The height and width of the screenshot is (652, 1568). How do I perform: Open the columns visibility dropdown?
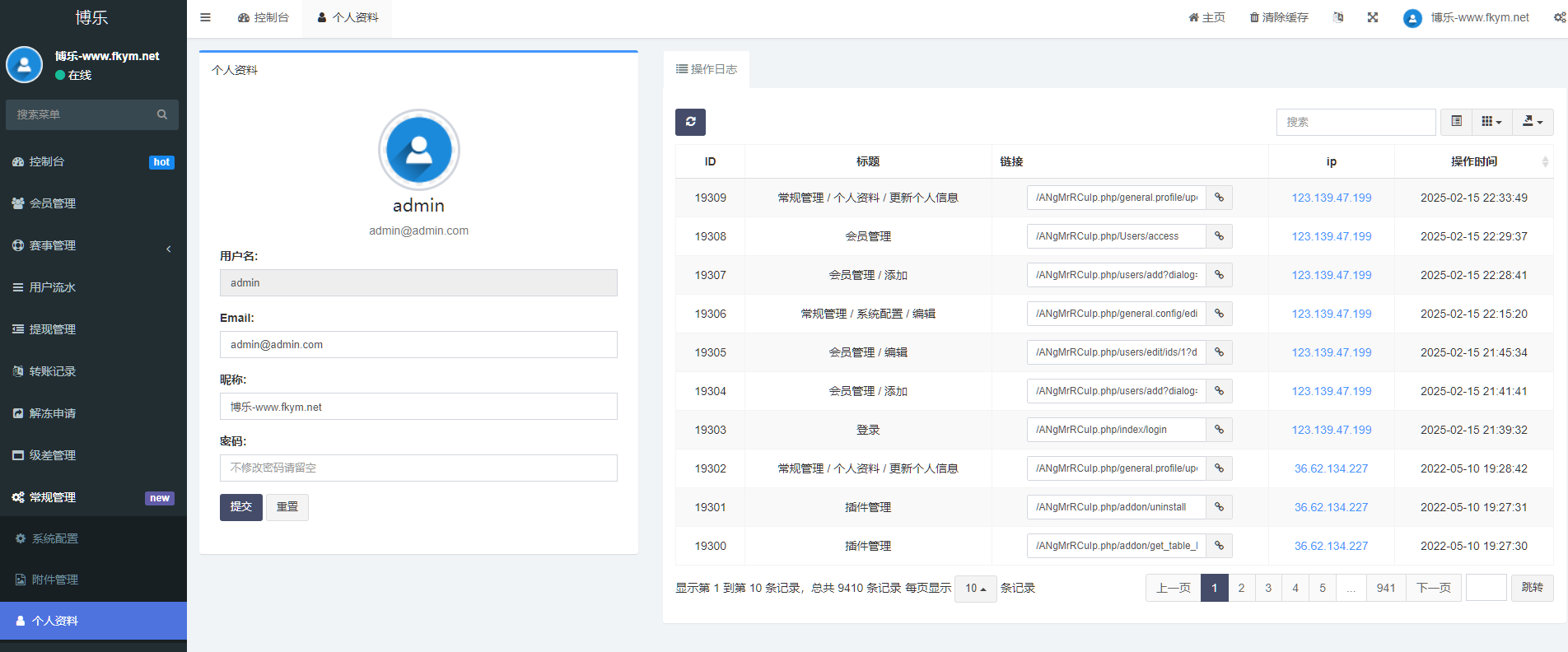tap(1491, 122)
